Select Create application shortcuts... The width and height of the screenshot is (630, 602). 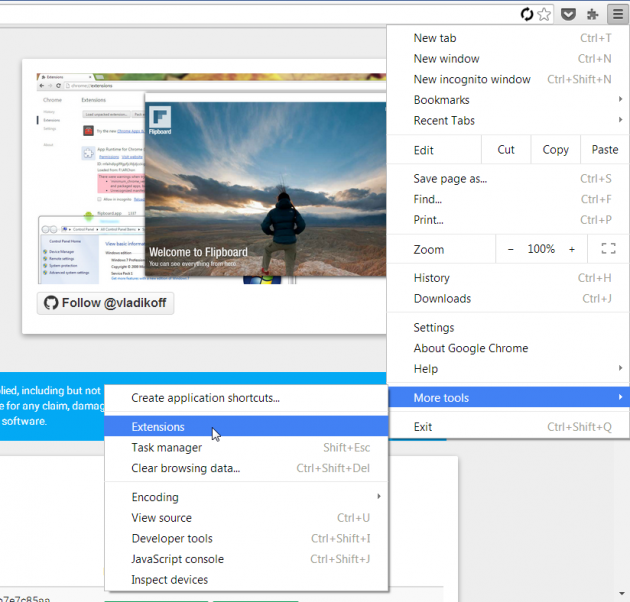click(x=246, y=398)
